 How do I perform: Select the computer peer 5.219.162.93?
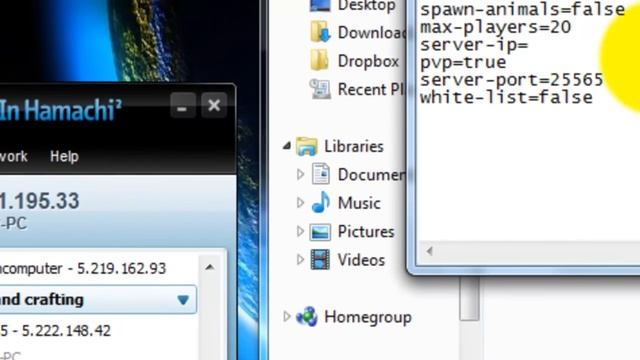coord(83,269)
